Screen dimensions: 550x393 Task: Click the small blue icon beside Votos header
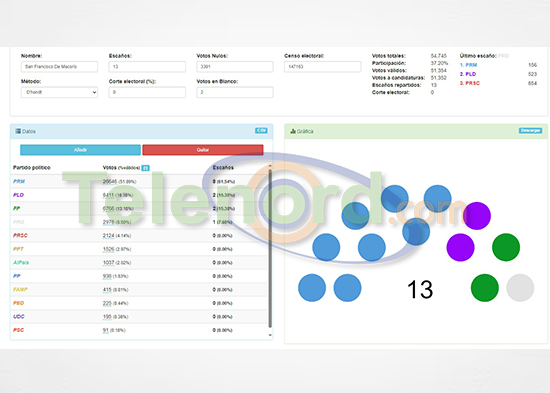[145, 168]
